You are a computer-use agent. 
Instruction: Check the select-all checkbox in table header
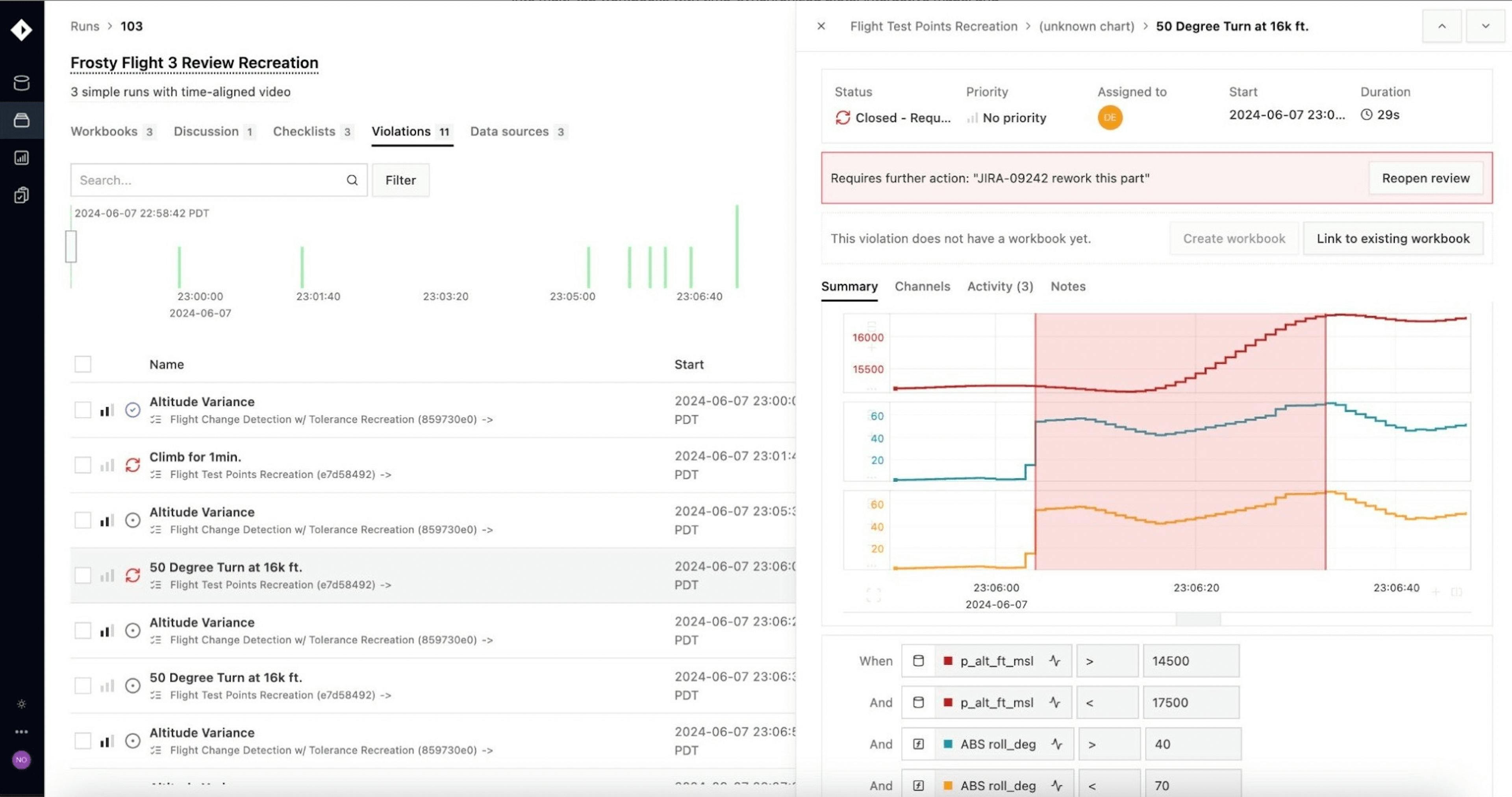tap(83, 364)
